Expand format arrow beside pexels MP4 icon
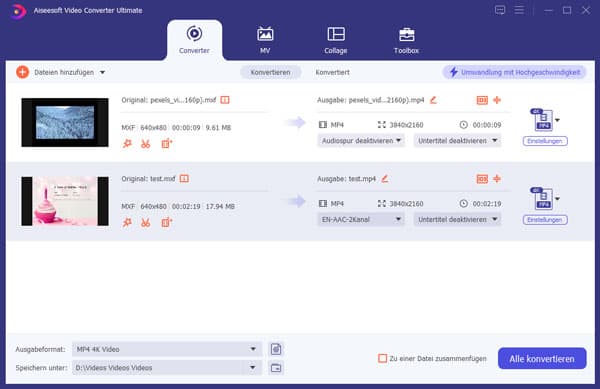This screenshot has height=389, width=600. pyautogui.click(x=558, y=120)
